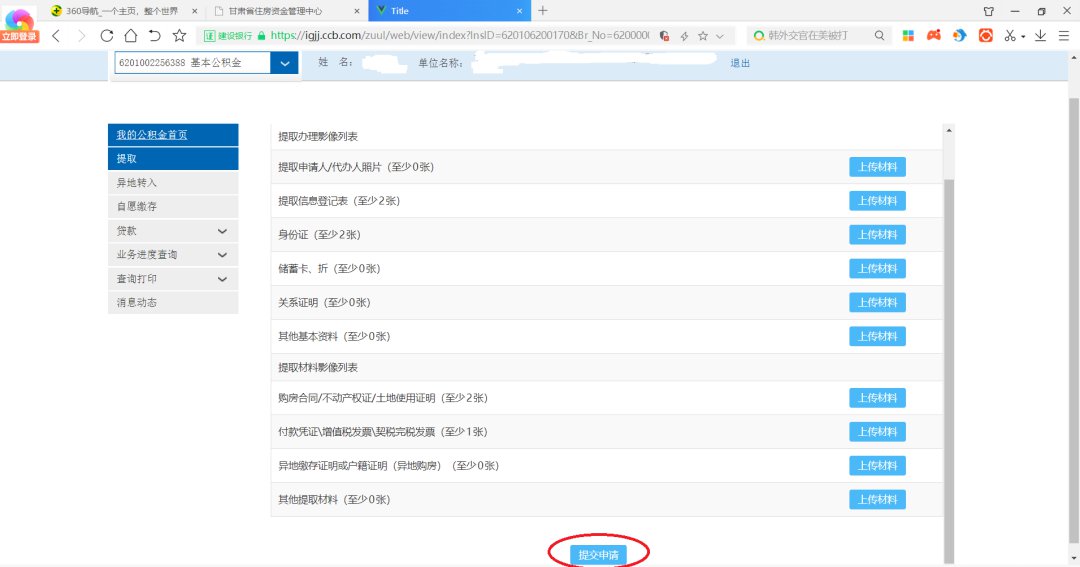Click 提交申请 button

[x=599, y=554]
